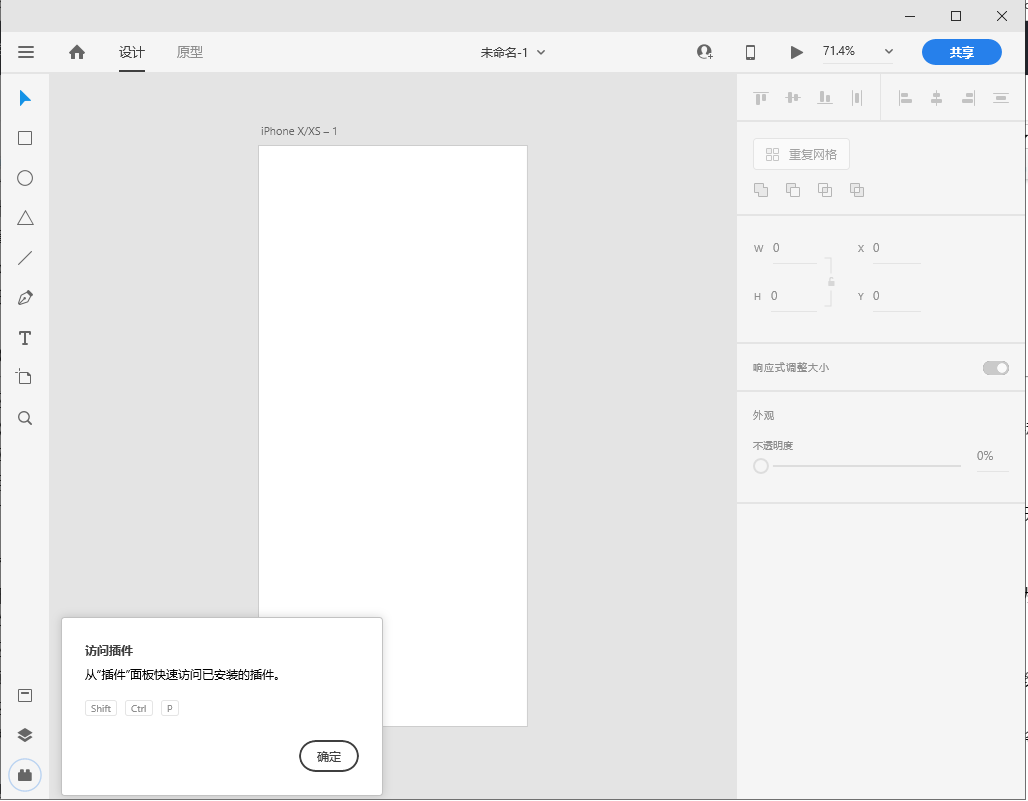Select the Pen tool
This screenshot has width=1028, height=801.
click(25, 298)
